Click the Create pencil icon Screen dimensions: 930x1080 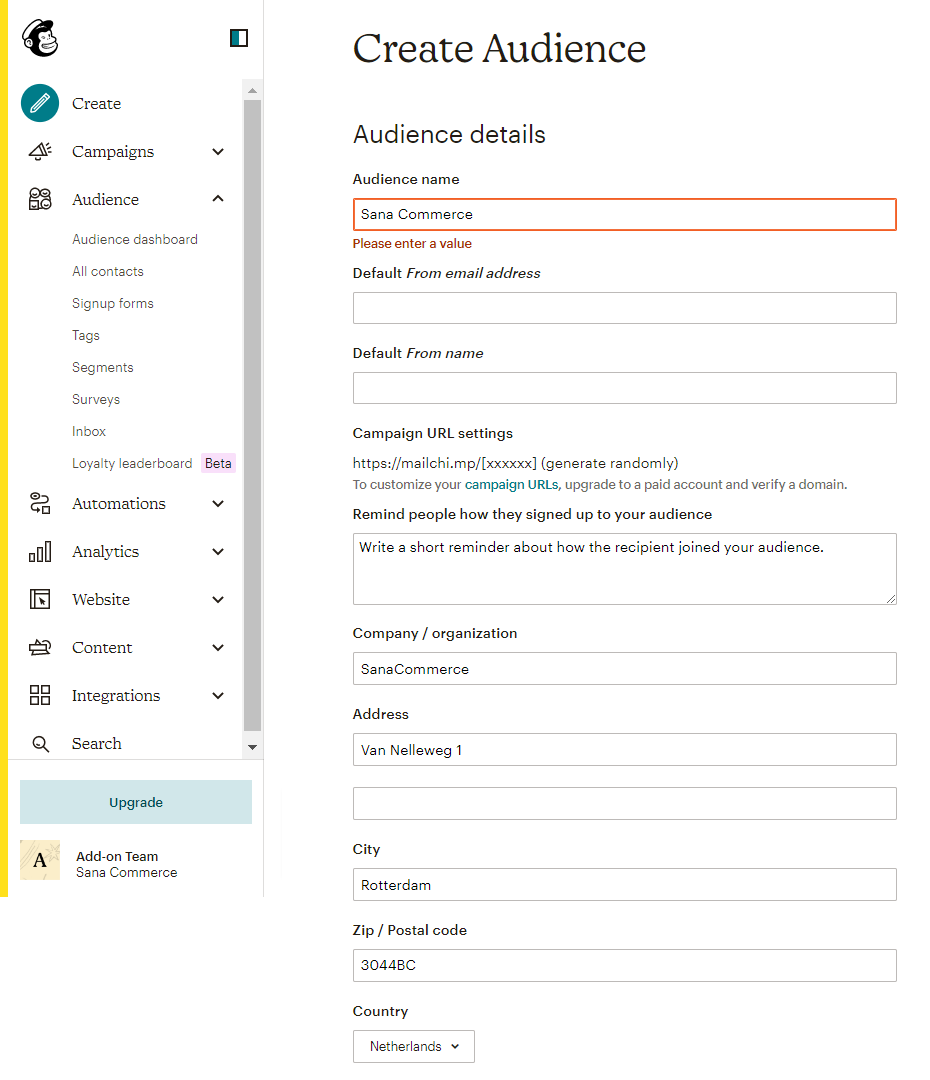click(x=40, y=103)
